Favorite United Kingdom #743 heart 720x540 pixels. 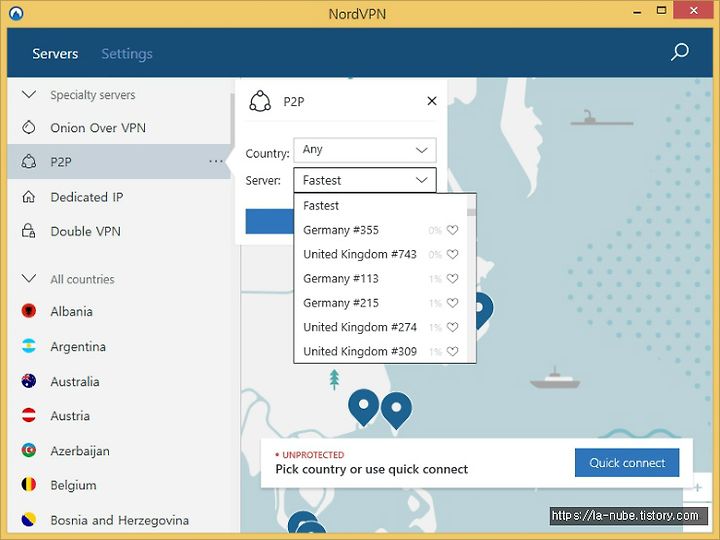453,254
